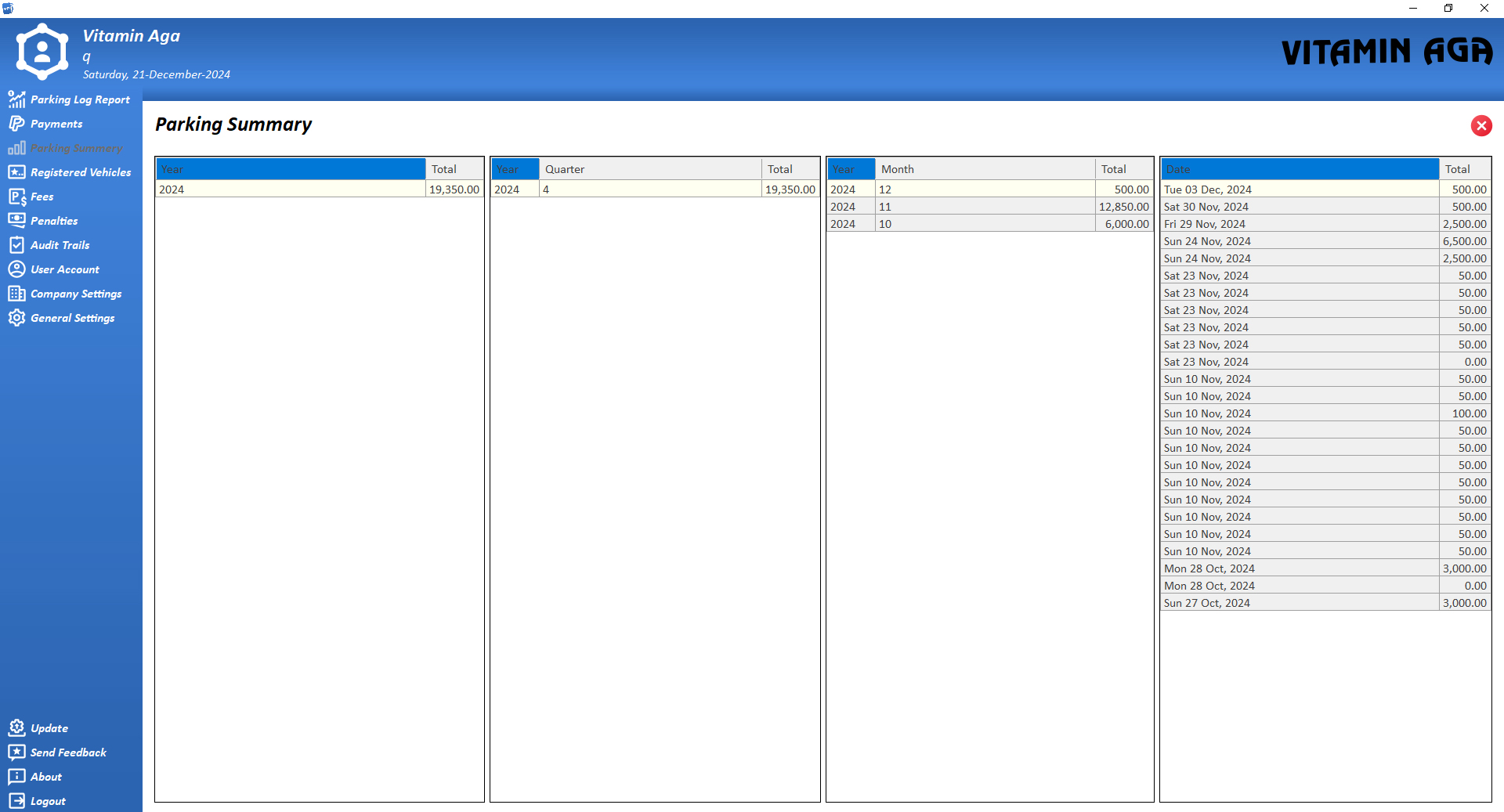Open the Update menu item
The width and height of the screenshot is (1504, 812).
point(49,728)
